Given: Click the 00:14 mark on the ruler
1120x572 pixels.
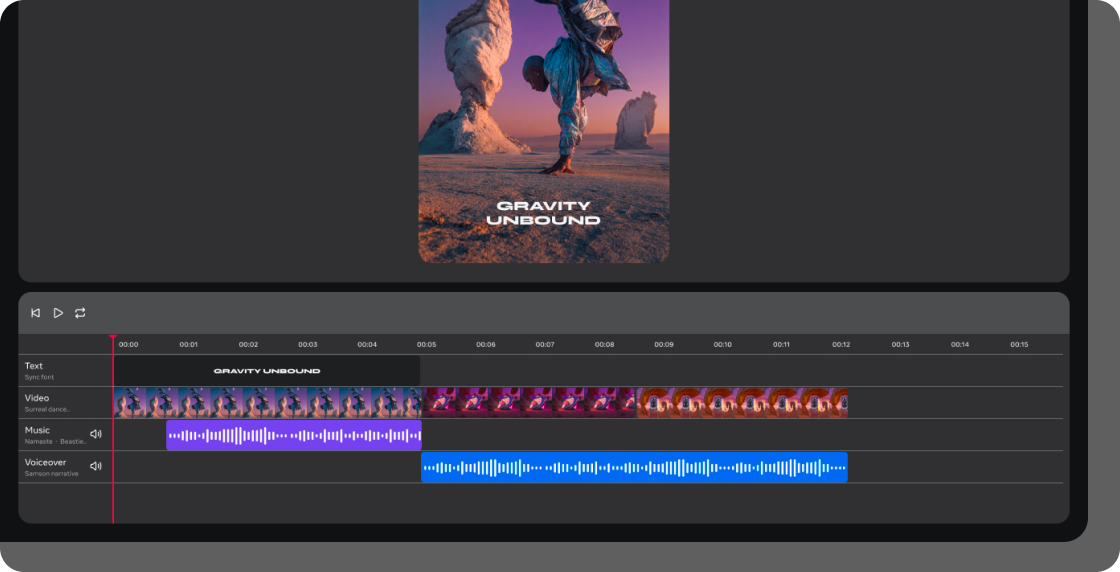Looking at the screenshot, I should (x=960, y=344).
